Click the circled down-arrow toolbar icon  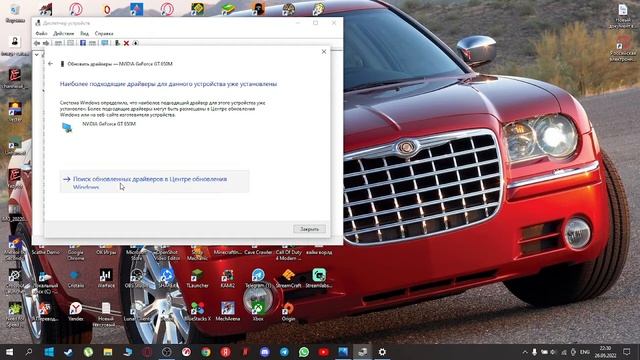coord(136,43)
